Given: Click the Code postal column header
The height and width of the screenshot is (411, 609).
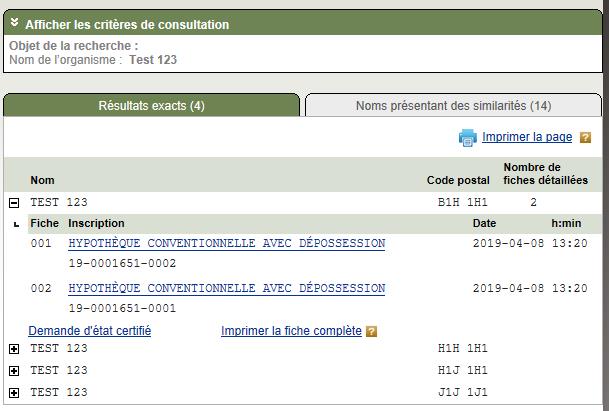Looking at the screenshot, I should click(458, 181).
